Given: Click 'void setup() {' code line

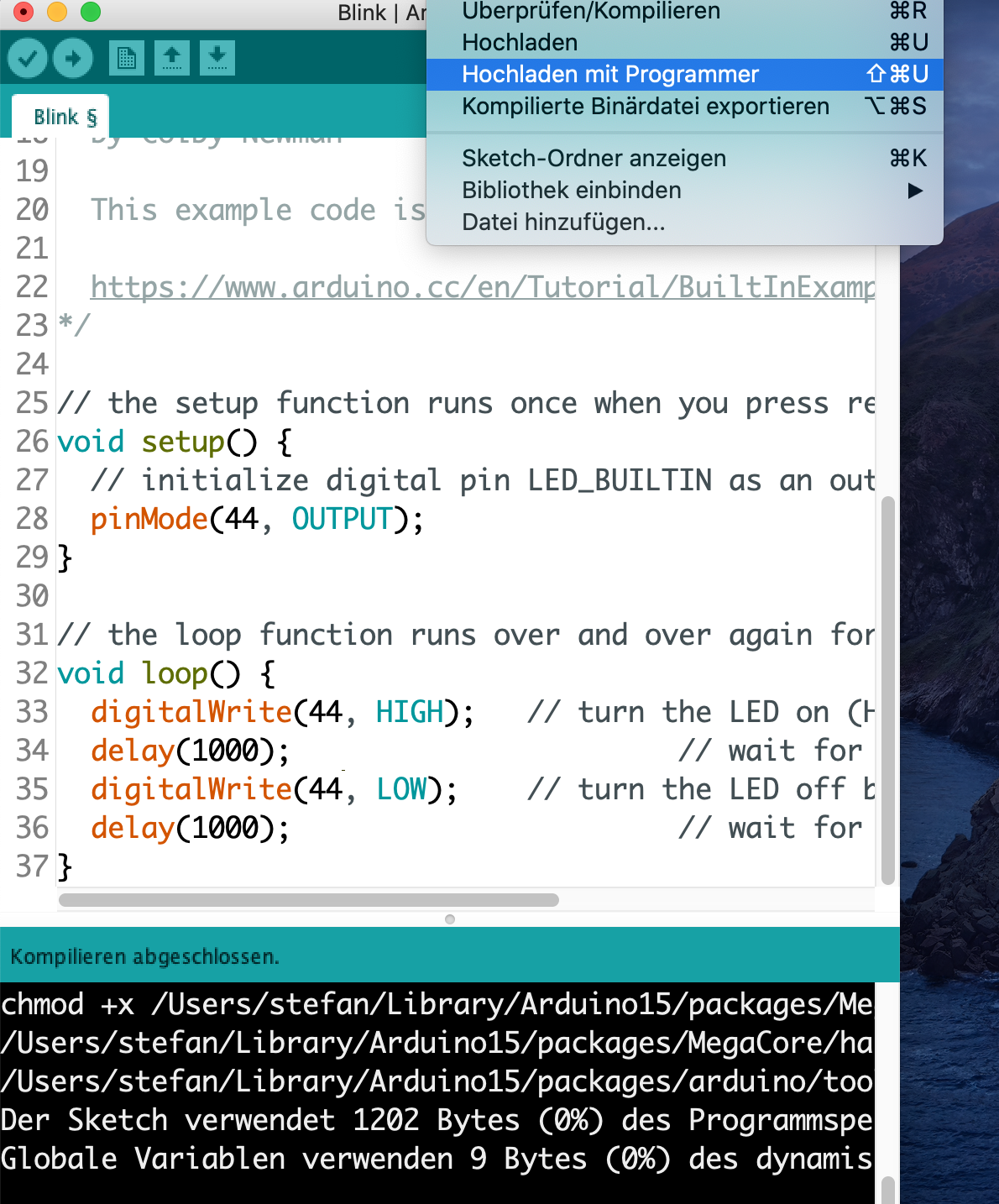Looking at the screenshot, I should [x=175, y=442].
